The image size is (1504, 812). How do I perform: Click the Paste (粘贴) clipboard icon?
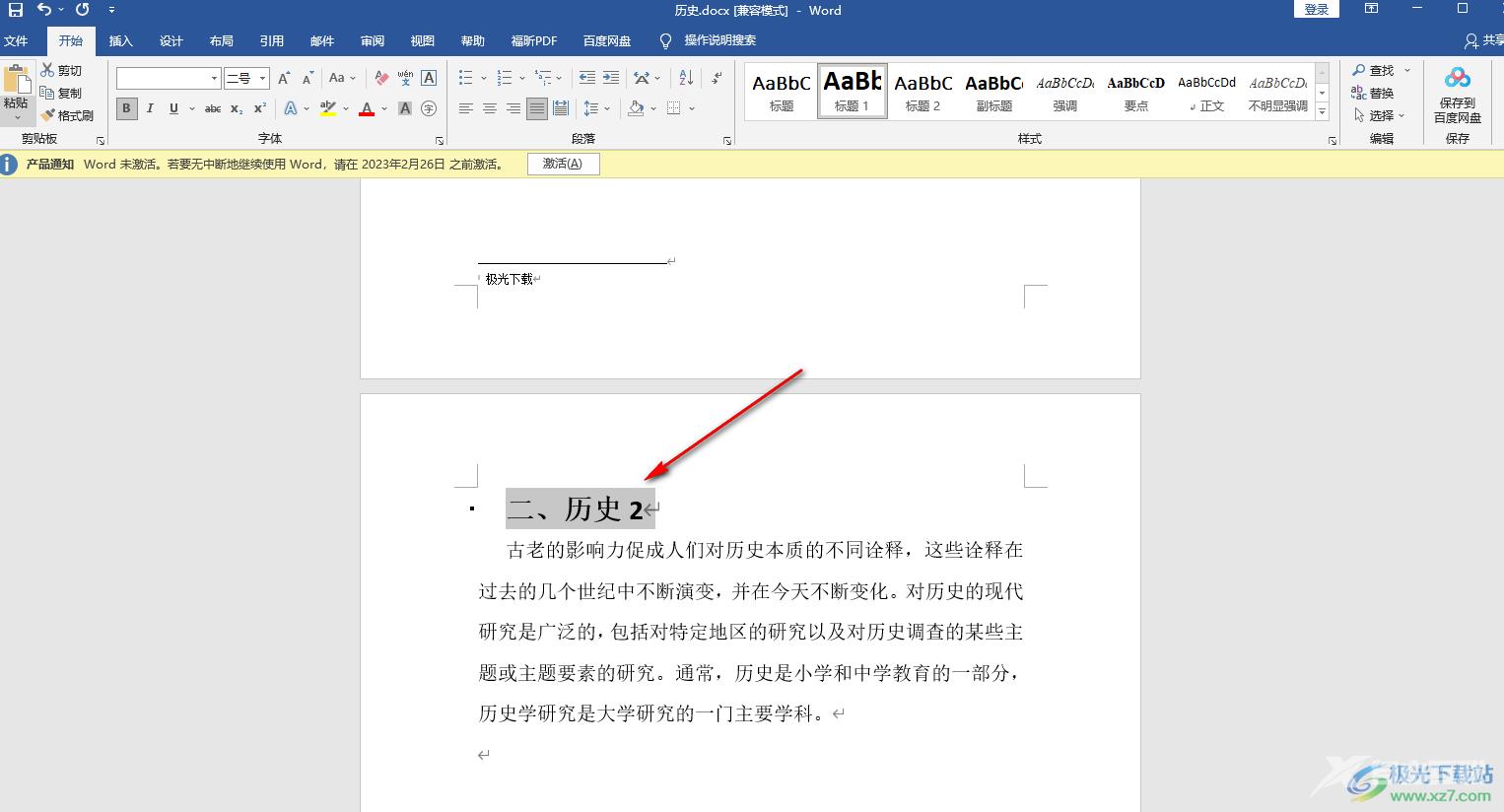(17, 81)
